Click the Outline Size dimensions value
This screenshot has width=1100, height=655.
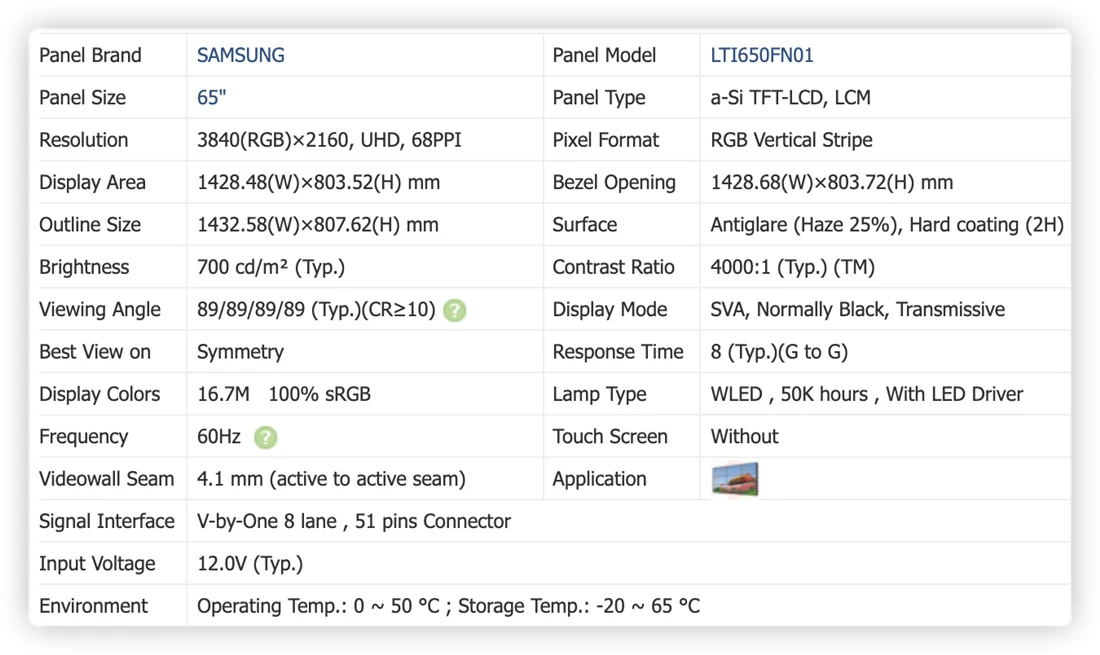318,225
